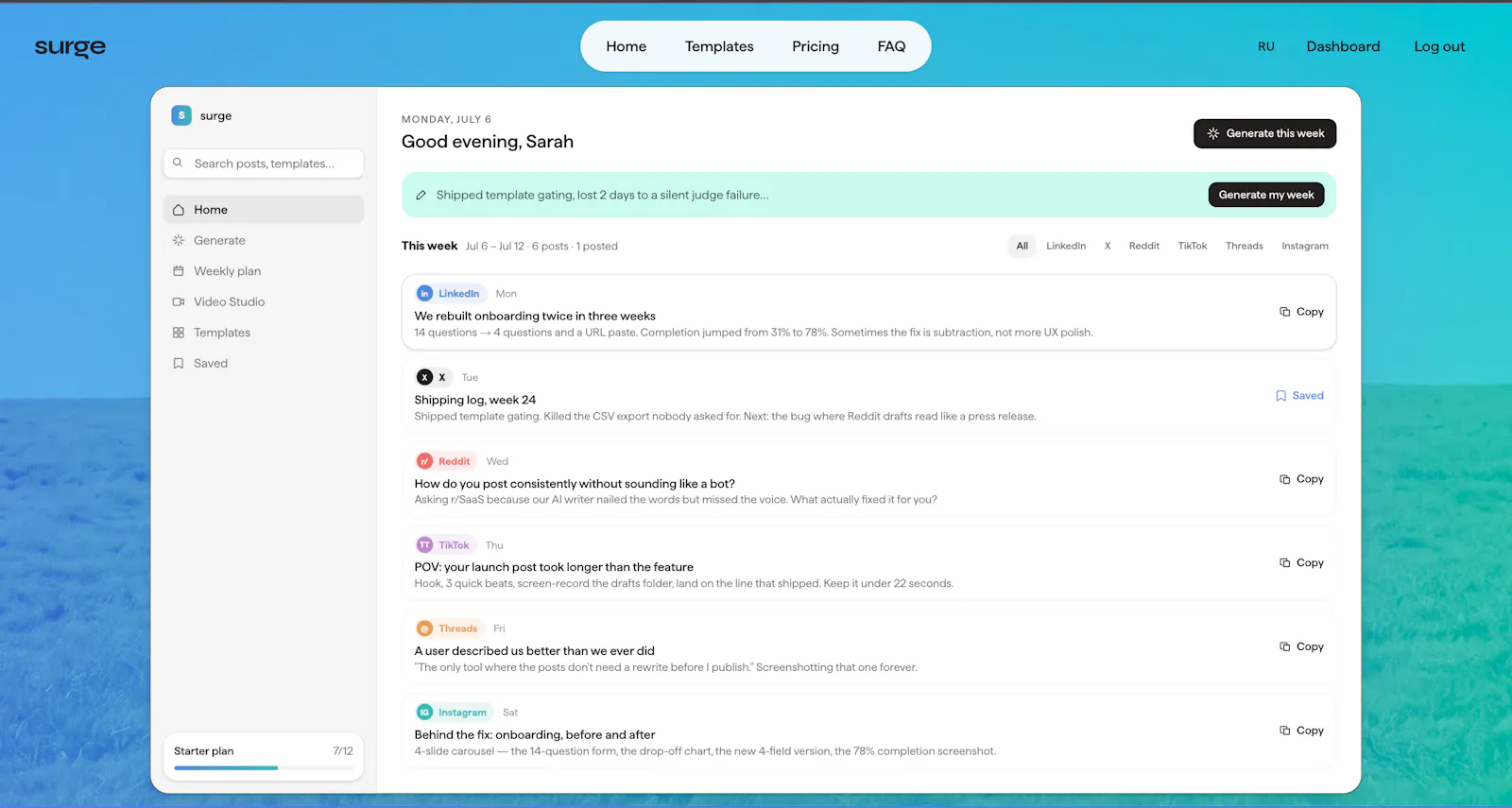This screenshot has height=808, width=1512.
Task: Filter posts by the Instagram tab
Action: (1304, 246)
